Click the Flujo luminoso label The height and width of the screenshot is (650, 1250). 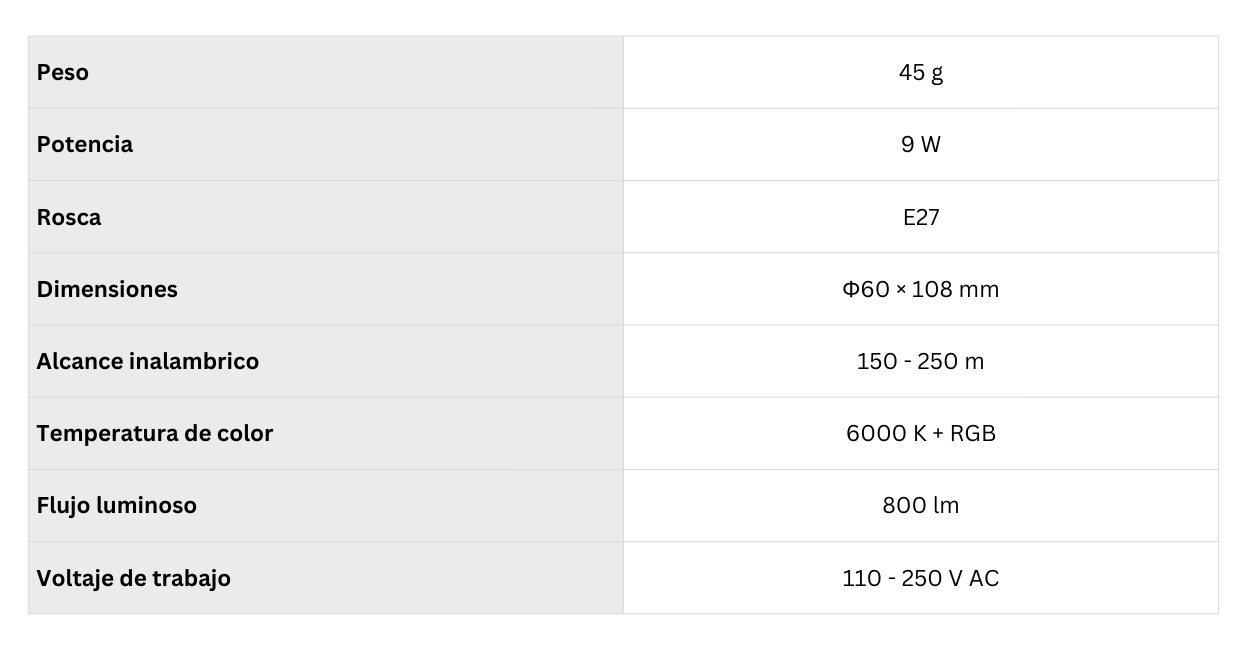[117, 505]
